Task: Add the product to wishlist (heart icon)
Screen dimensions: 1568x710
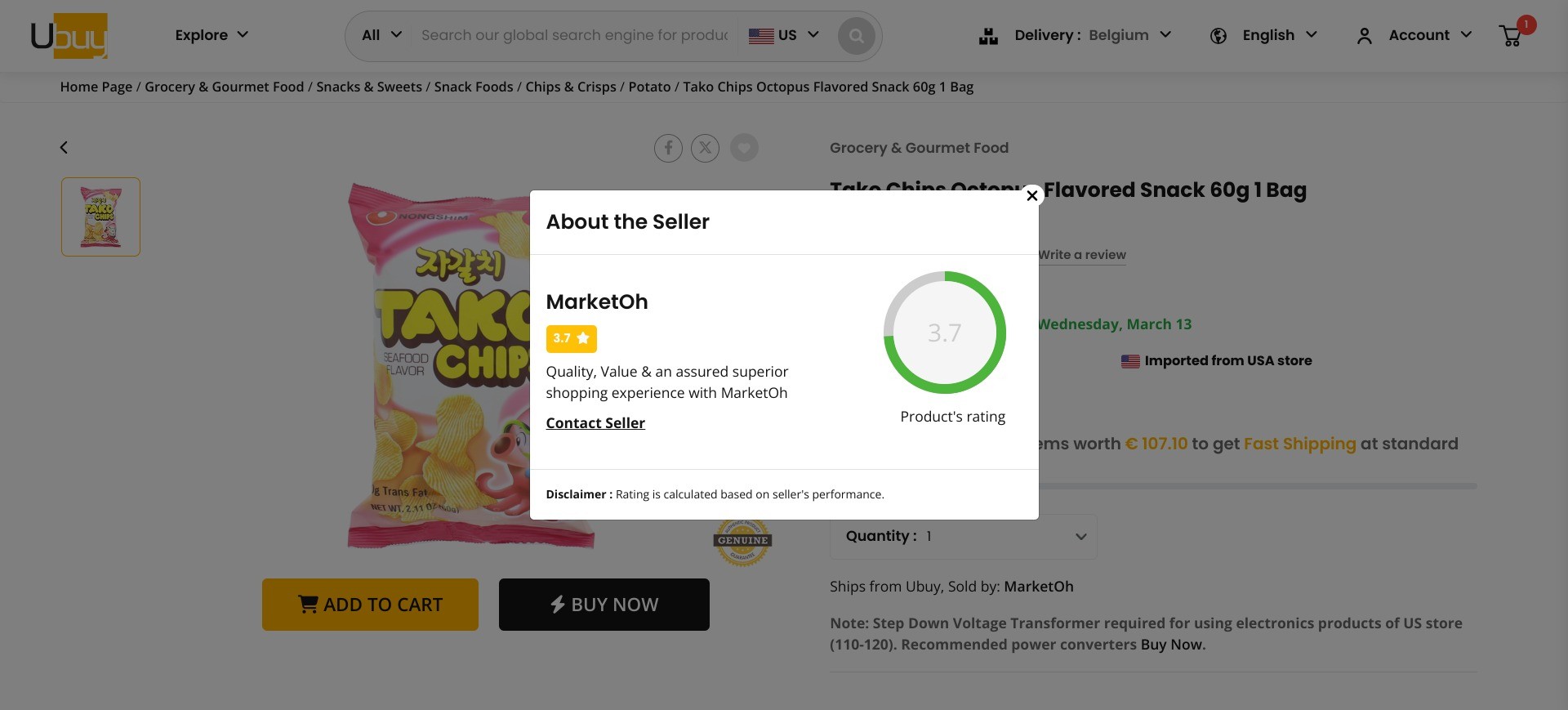Action: coord(744,148)
